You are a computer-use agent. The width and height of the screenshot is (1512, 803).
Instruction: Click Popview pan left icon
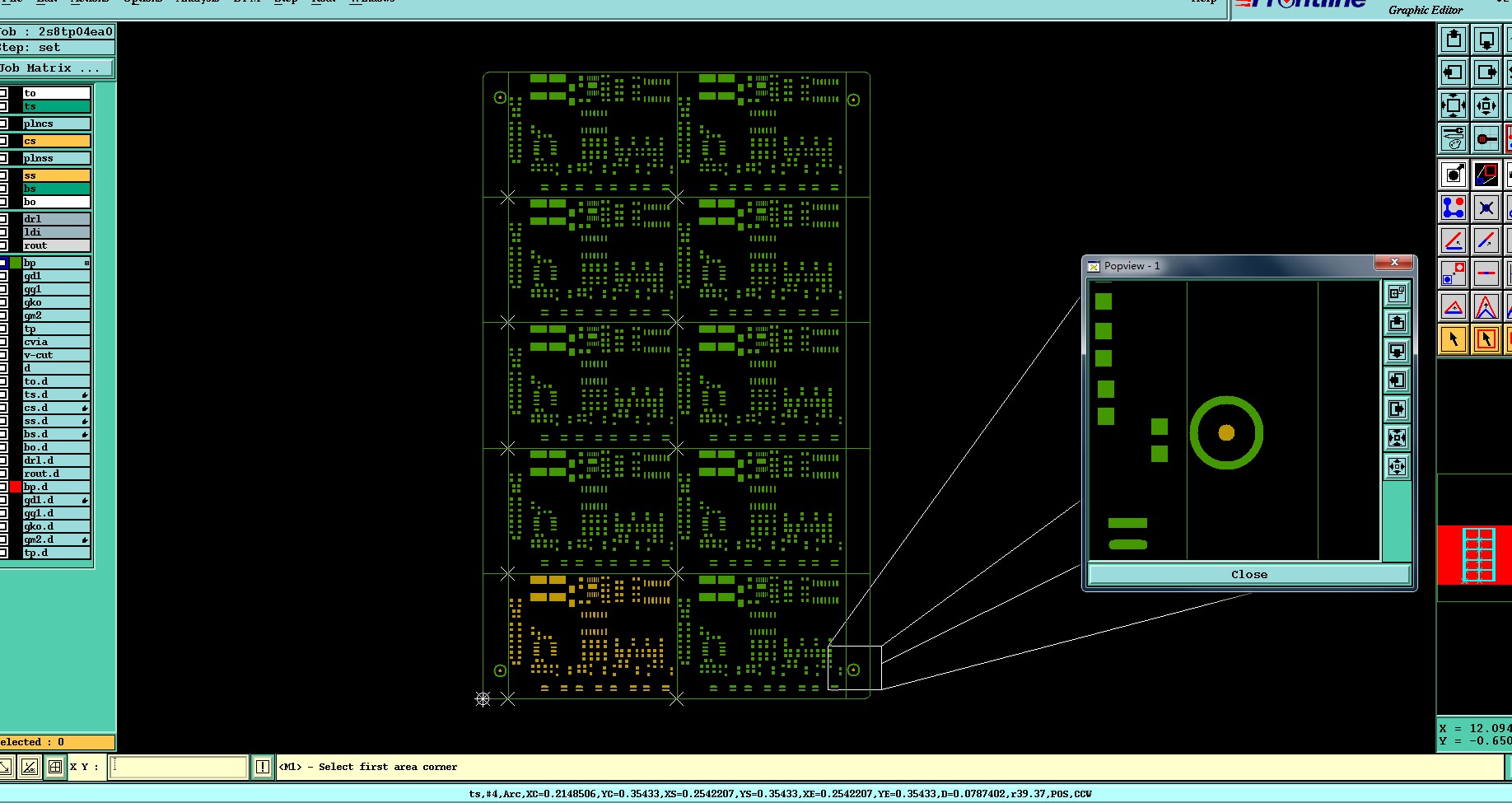click(1397, 380)
